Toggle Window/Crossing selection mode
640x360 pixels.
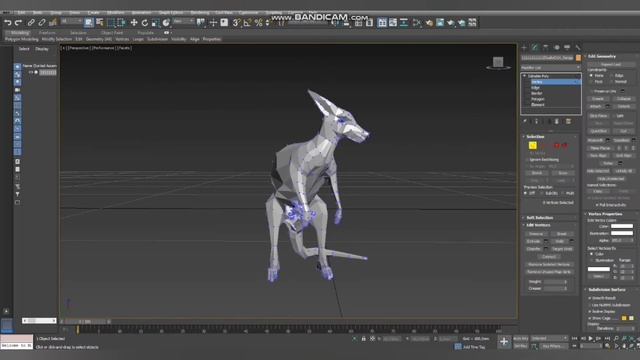click(x=121, y=23)
